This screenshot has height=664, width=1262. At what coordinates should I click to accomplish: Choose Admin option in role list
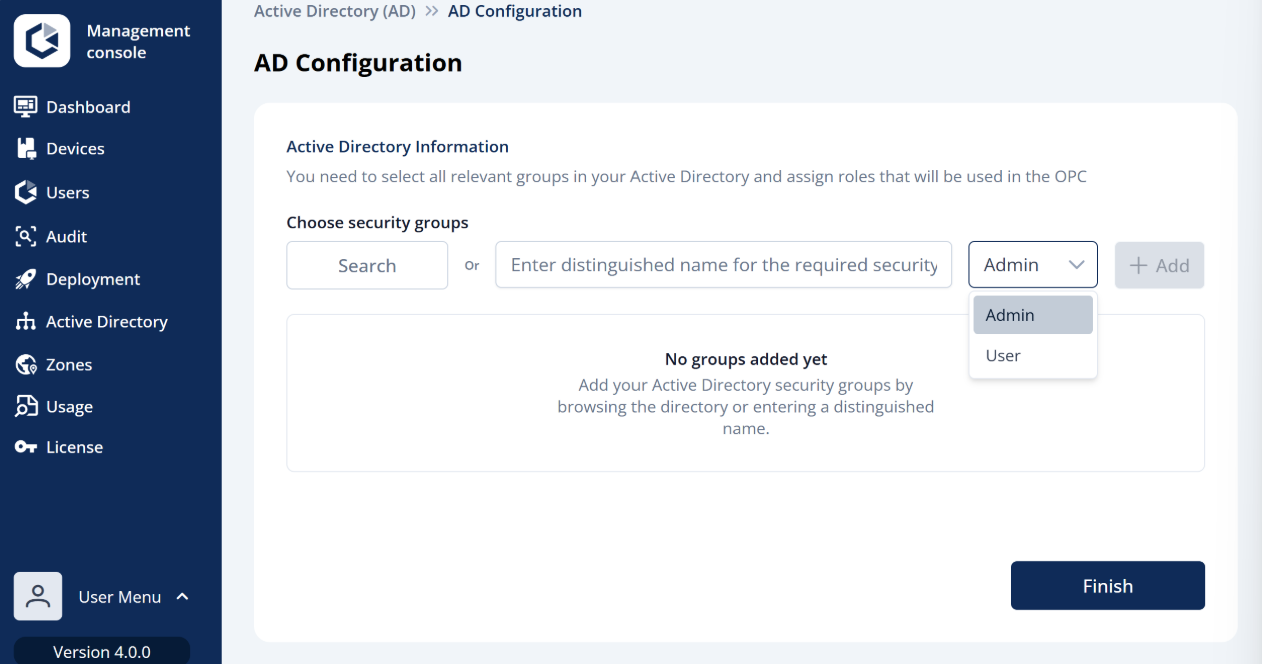click(1033, 315)
